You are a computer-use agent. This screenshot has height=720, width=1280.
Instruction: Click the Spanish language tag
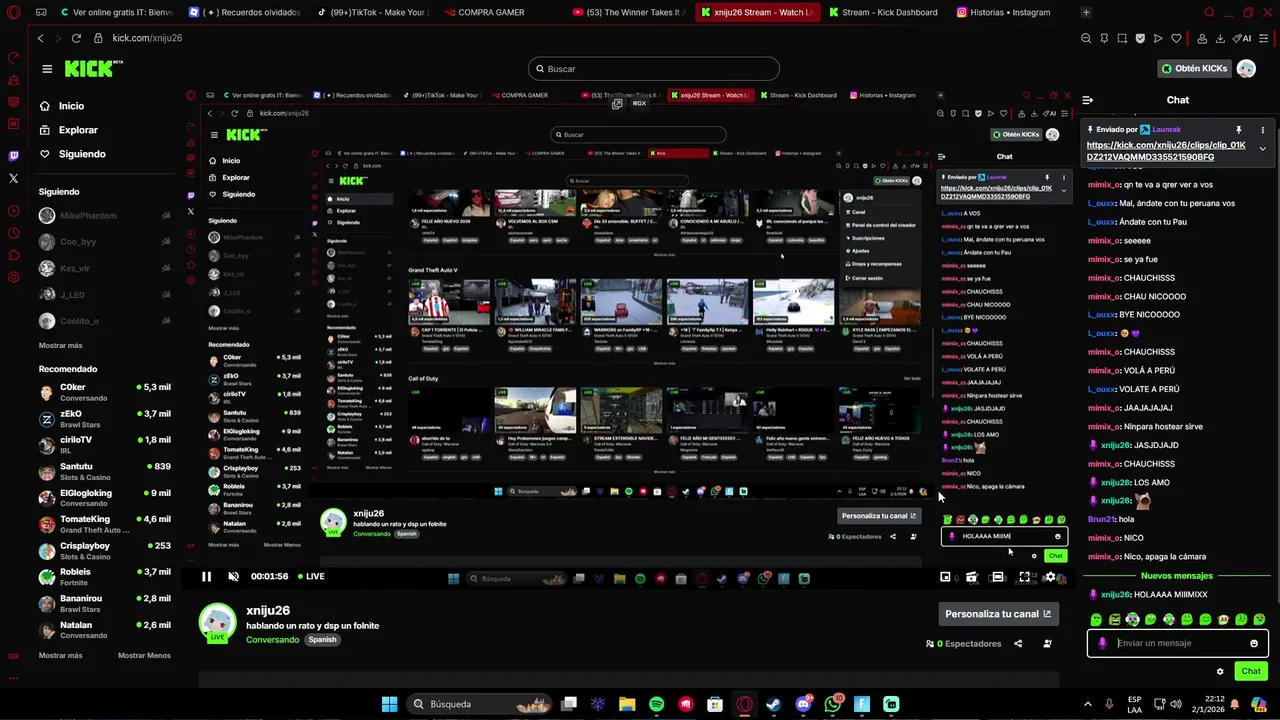[322, 640]
